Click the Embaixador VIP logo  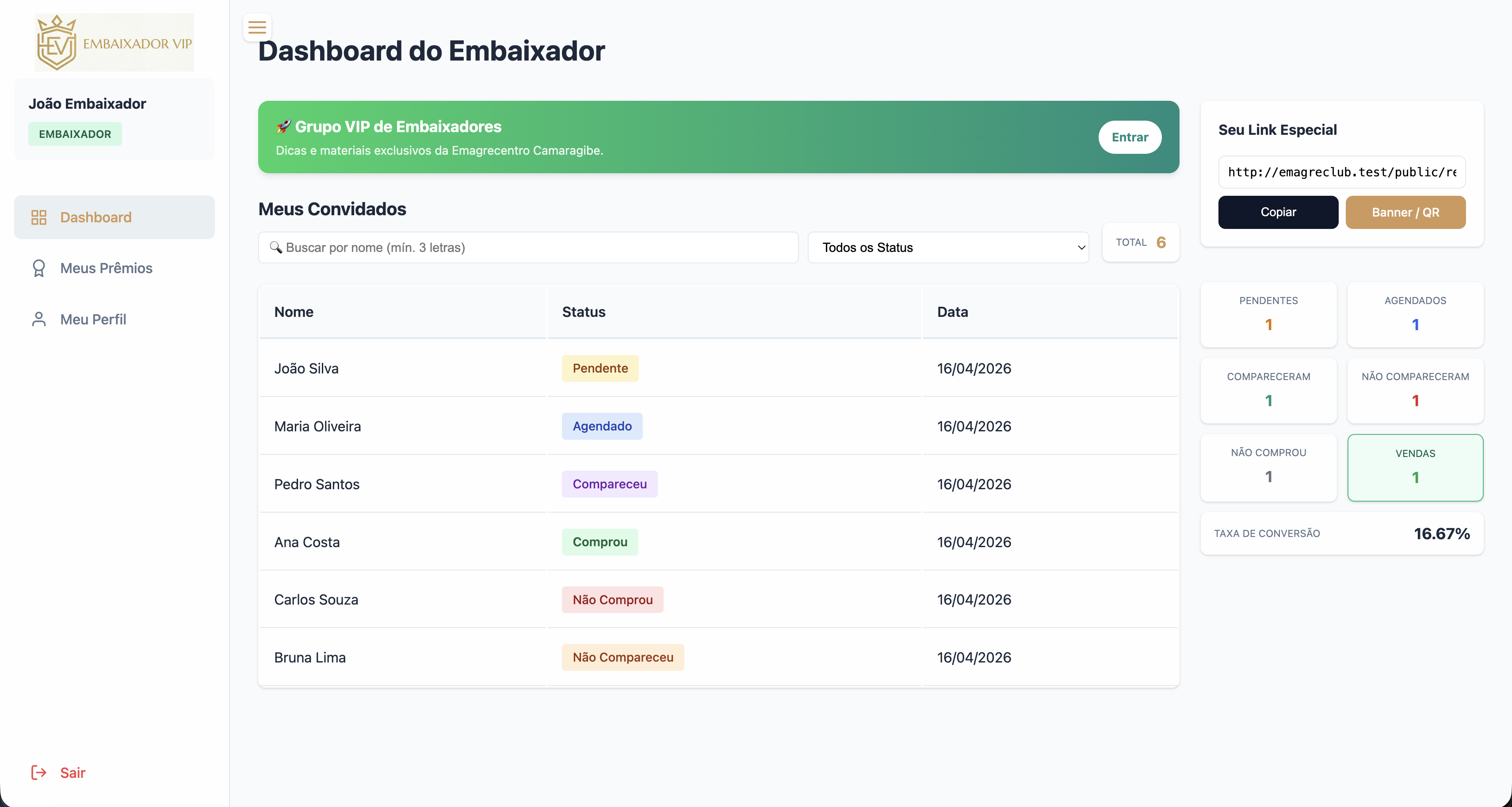(115, 42)
